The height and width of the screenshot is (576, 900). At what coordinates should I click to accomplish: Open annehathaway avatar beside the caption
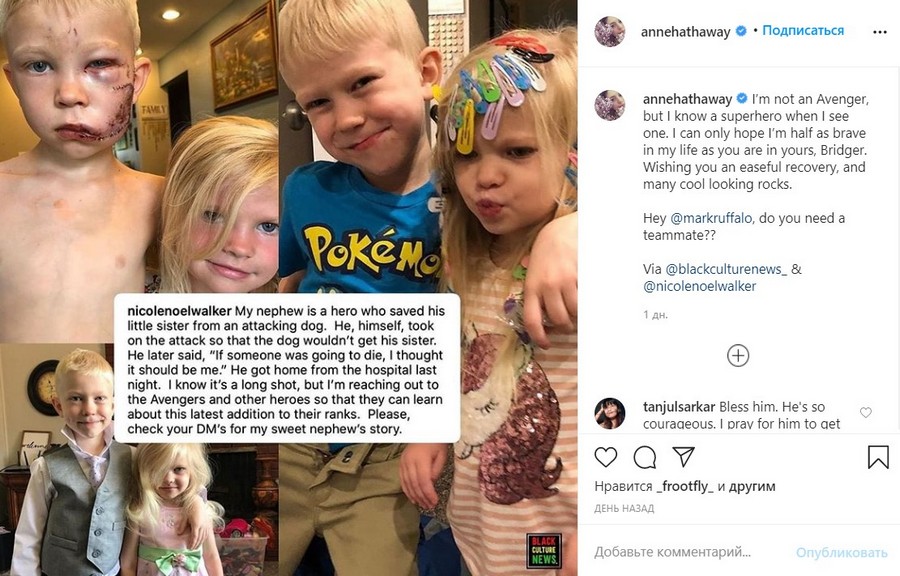(x=610, y=104)
